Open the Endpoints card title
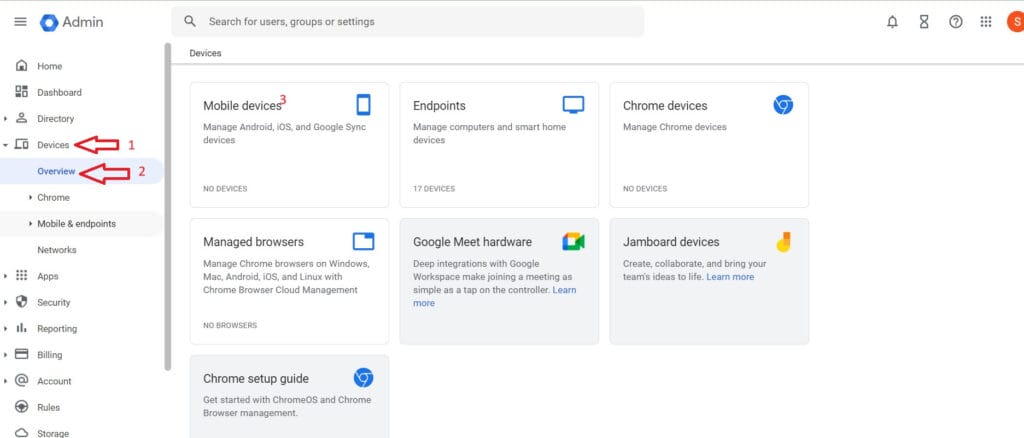 440,106
